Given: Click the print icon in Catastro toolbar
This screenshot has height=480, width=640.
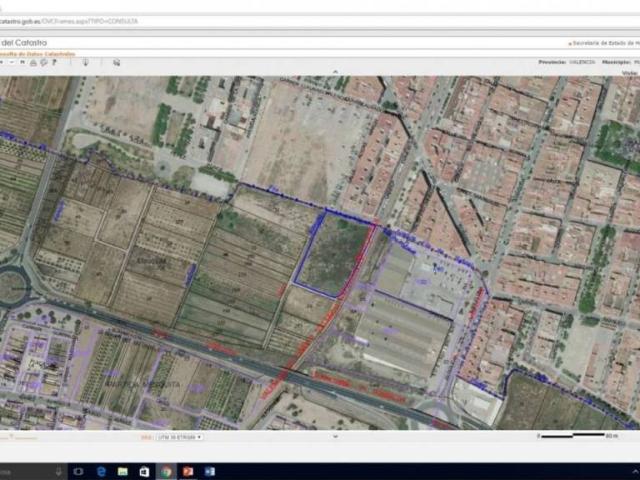Looking at the screenshot, I should pyautogui.click(x=33, y=62).
